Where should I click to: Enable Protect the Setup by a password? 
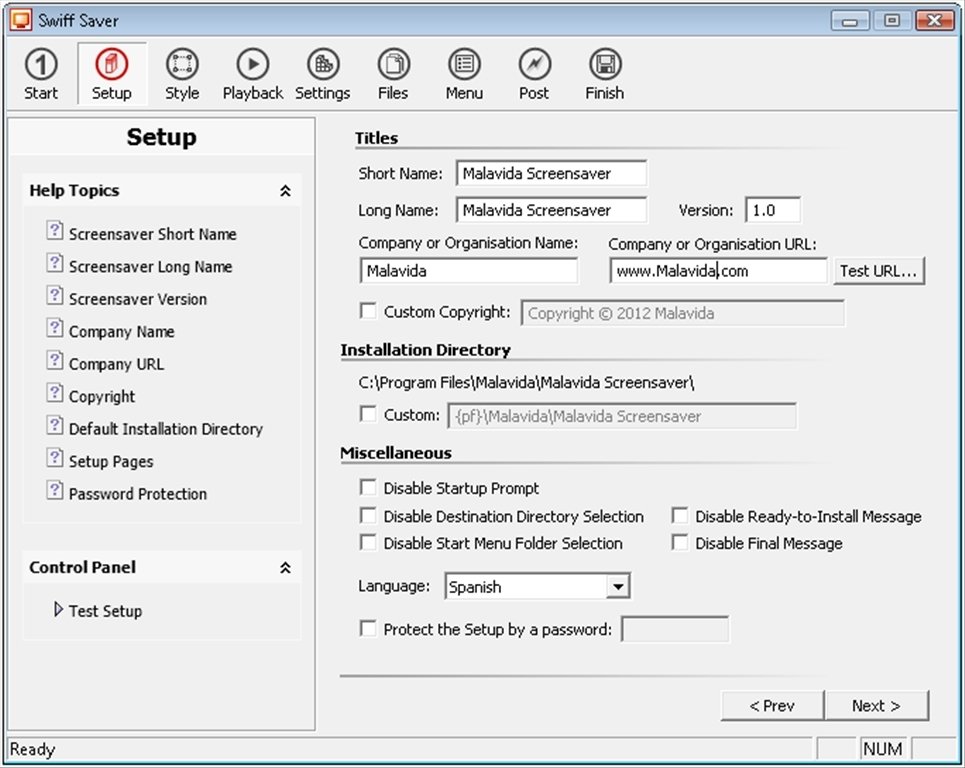coord(368,628)
